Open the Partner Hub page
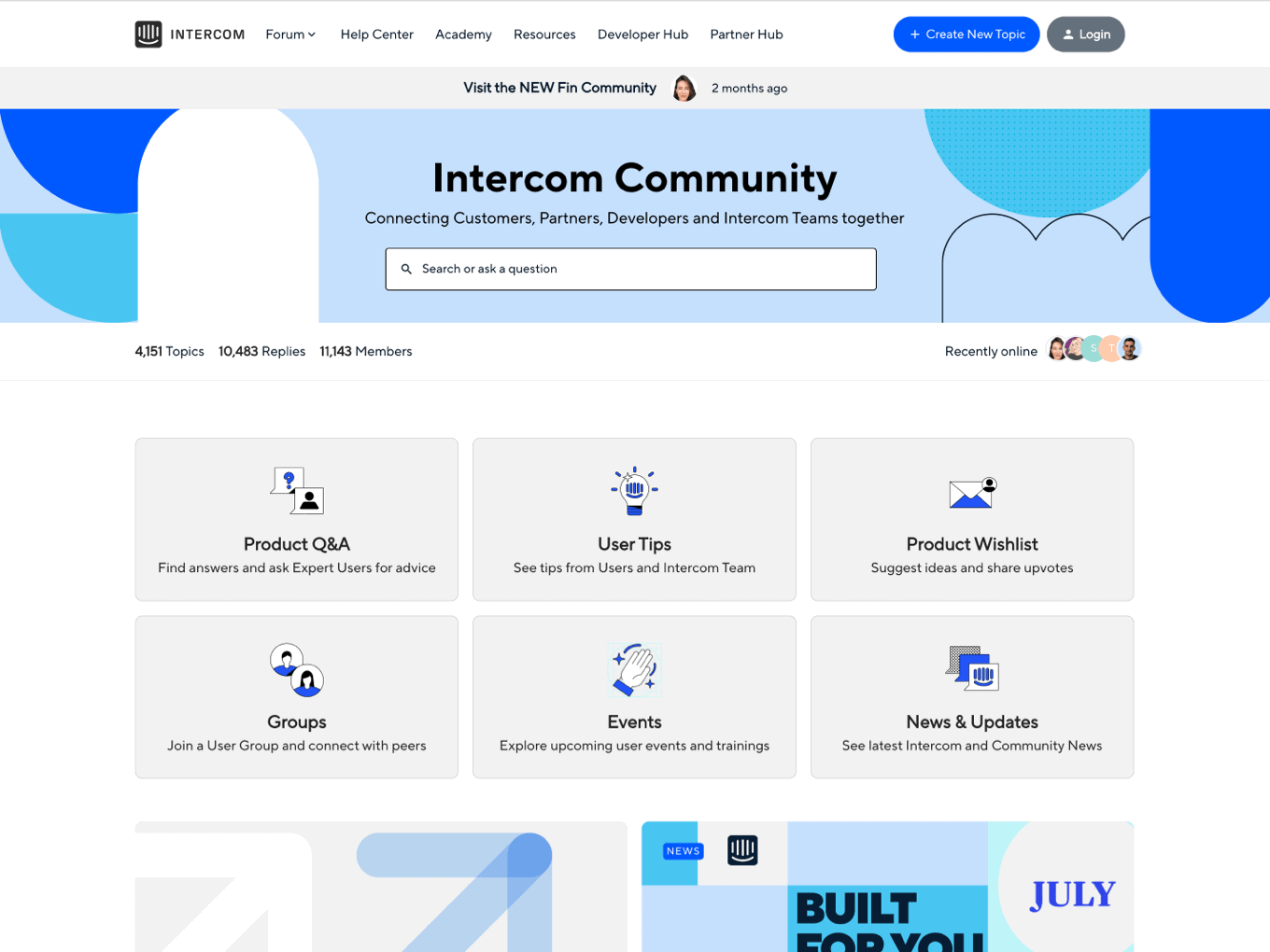This screenshot has height=952, width=1270. click(x=746, y=34)
